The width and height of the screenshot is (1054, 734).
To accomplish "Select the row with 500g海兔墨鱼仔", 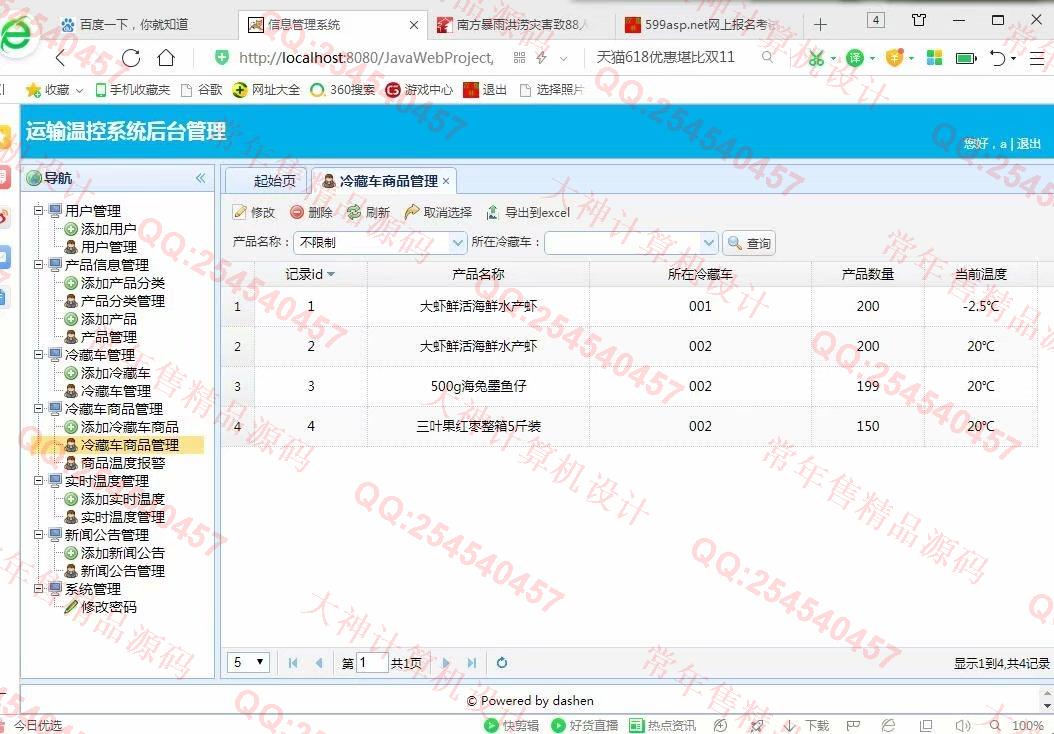I will 629,386.
